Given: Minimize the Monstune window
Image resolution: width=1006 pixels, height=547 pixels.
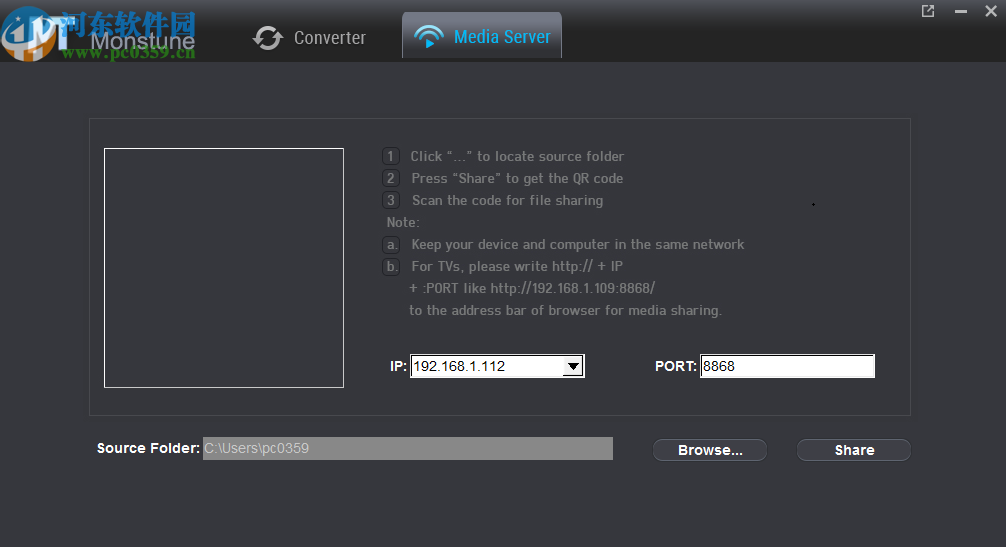Looking at the screenshot, I should coord(960,11).
